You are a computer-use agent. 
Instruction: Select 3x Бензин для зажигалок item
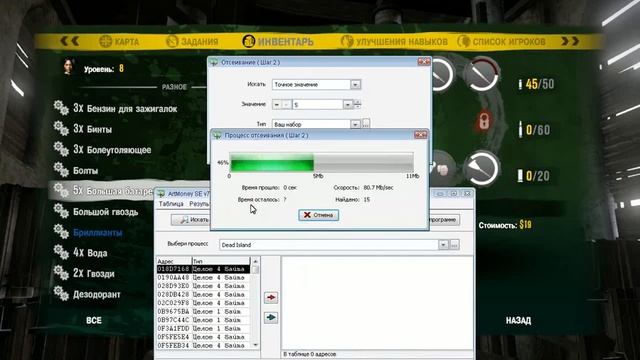click(x=125, y=109)
